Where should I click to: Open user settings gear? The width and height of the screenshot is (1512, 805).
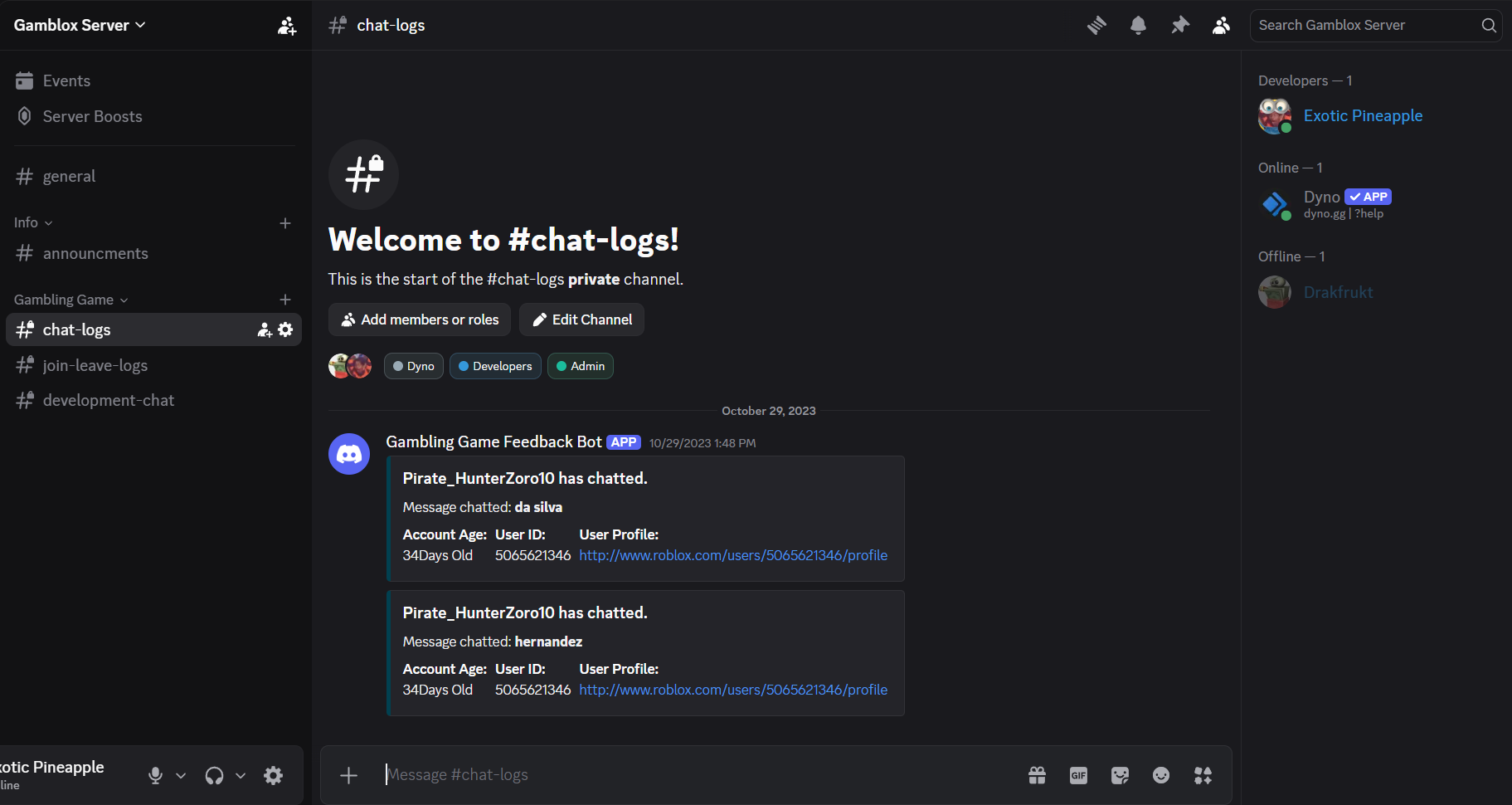point(273,776)
